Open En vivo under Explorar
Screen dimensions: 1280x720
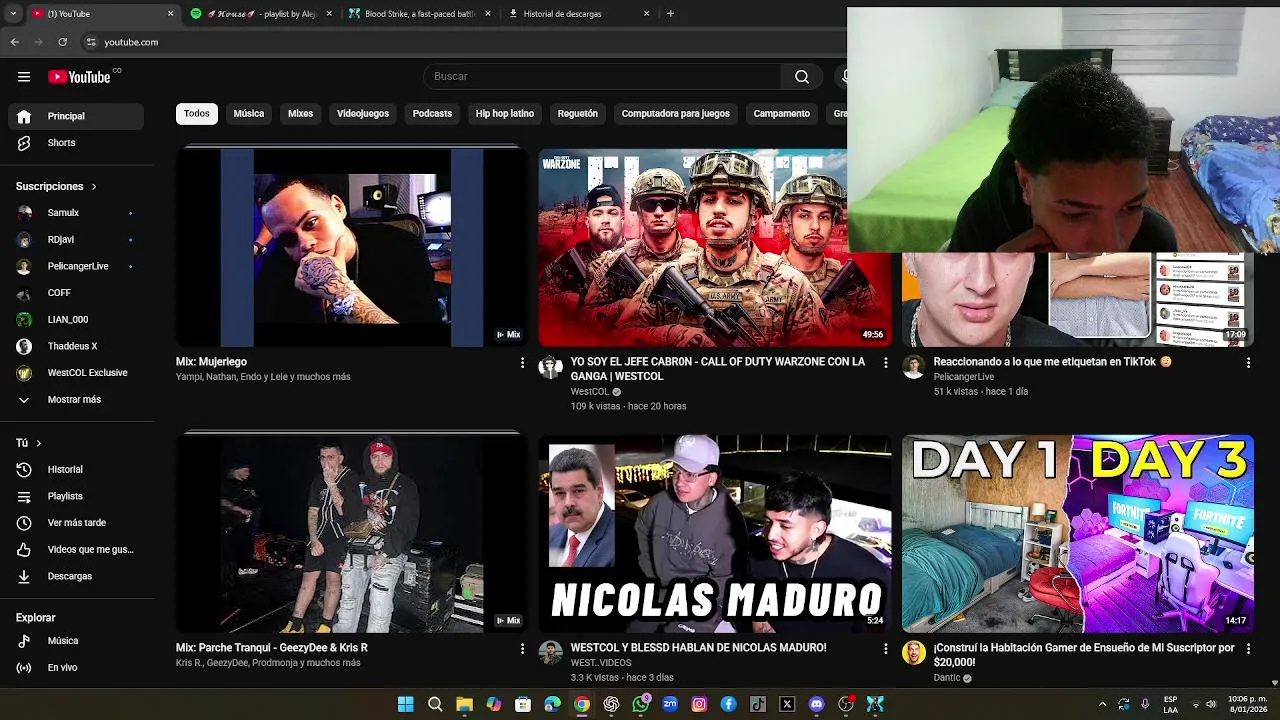coord(76,667)
